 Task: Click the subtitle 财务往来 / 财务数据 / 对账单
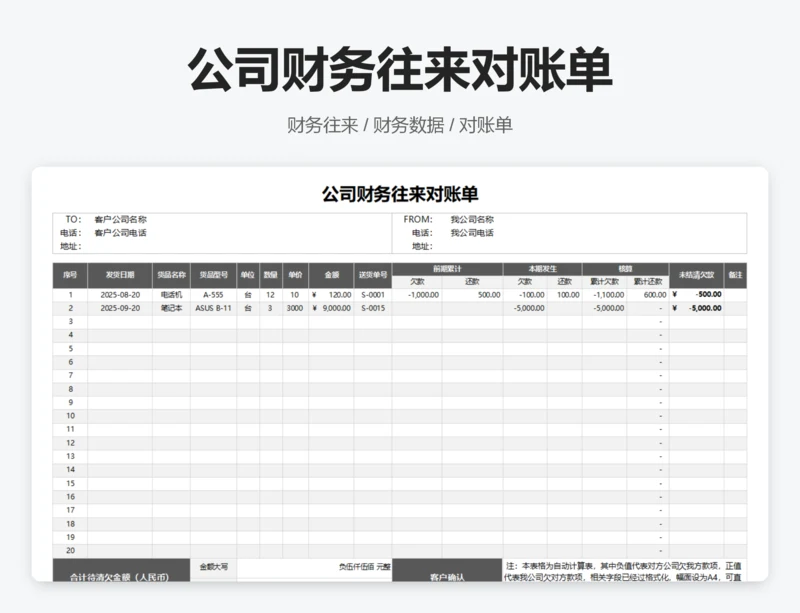399,125
